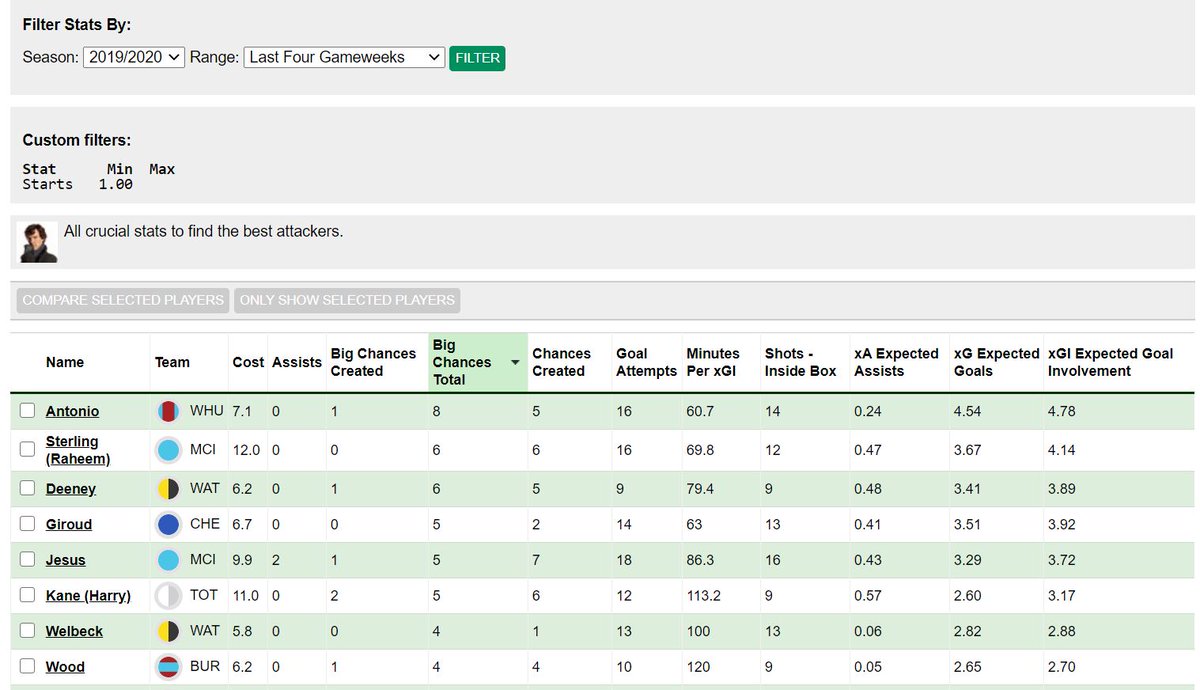Viewport: 1200px width, 690px height.
Task: Sort by Minutes Per xGI header
Action: tap(713, 362)
